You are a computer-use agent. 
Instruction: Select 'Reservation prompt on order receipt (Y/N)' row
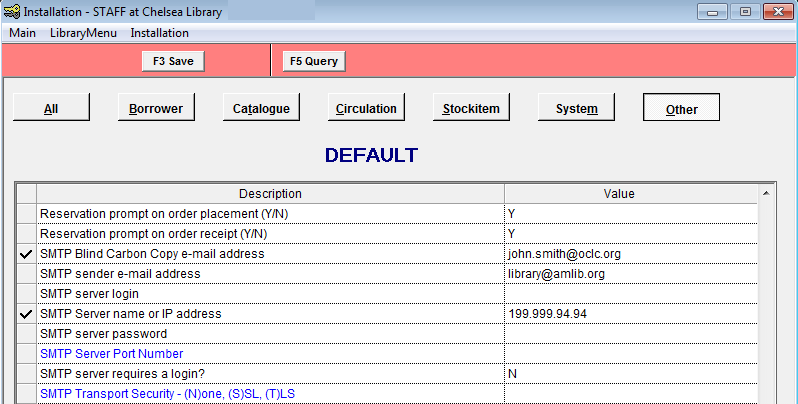coord(270,234)
